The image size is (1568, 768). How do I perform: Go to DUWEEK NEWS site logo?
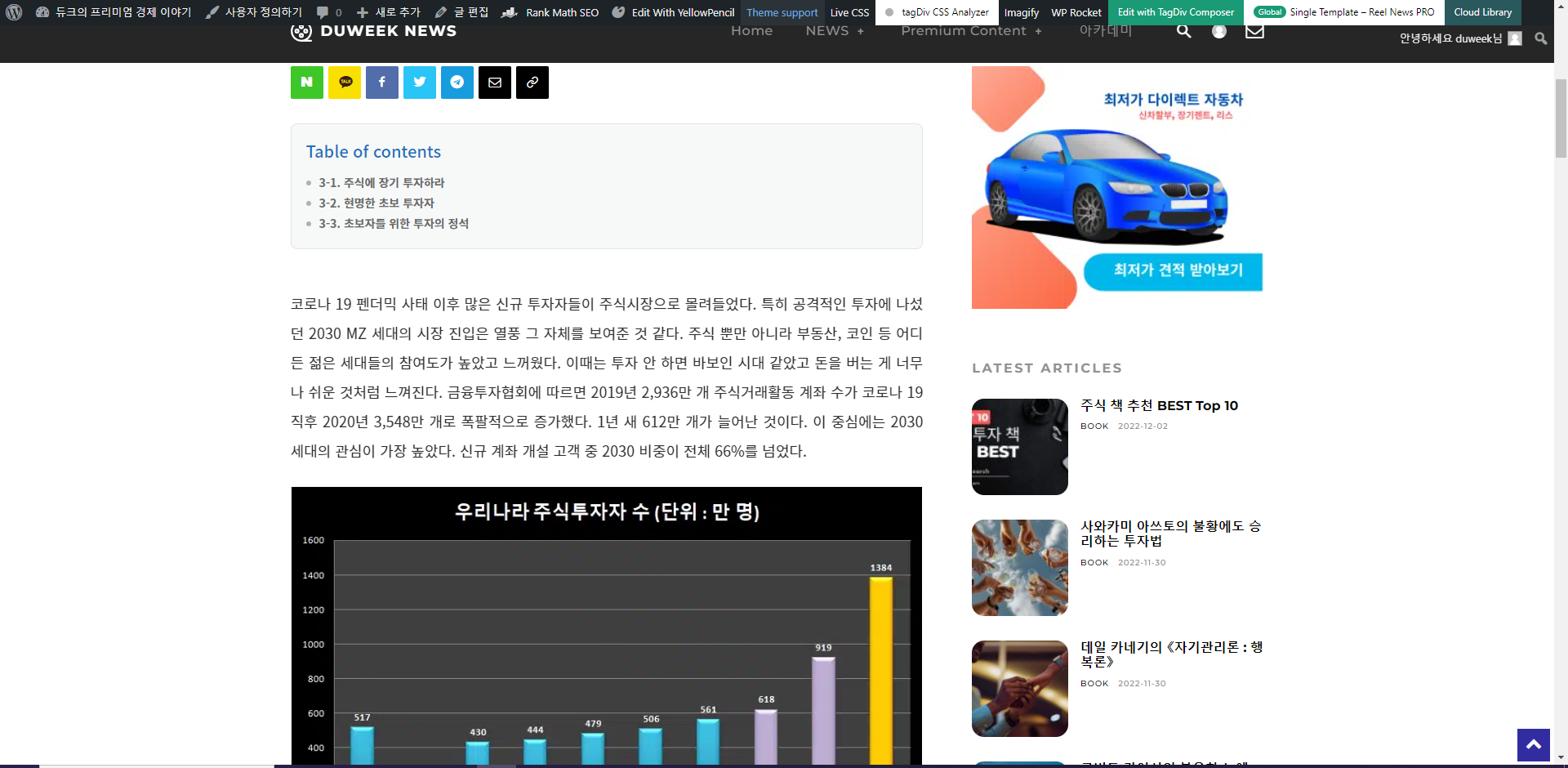point(374,31)
